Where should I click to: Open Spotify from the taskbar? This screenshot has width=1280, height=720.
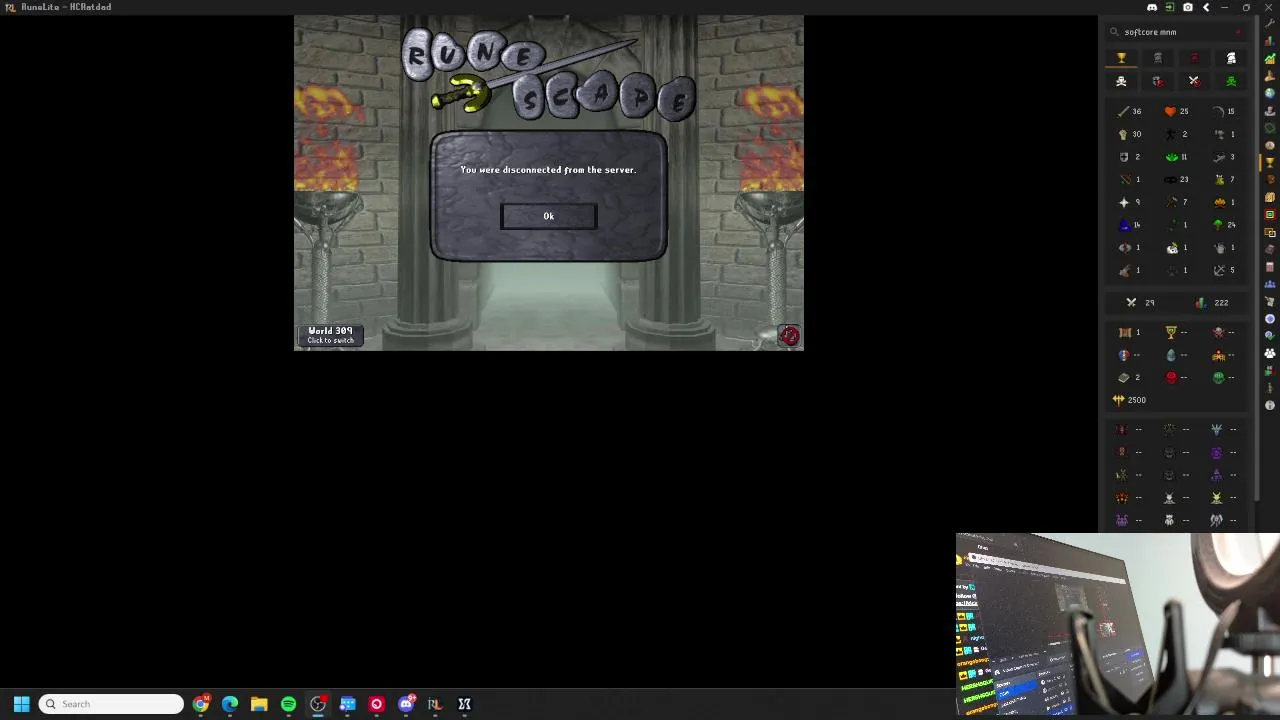coord(288,704)
